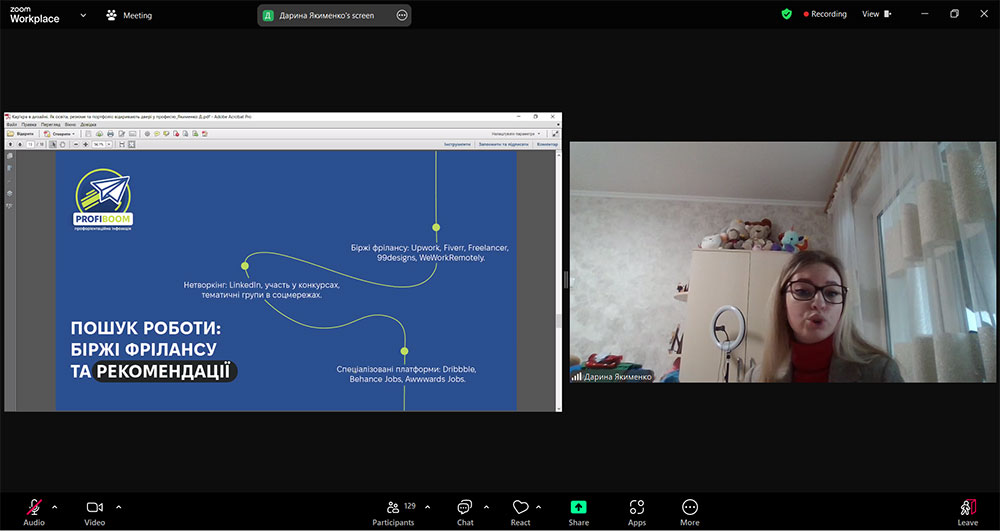Screen dimensions: 1000x531
Task: Choose the selection arrow tool in Acrobat
Action: 53,145
